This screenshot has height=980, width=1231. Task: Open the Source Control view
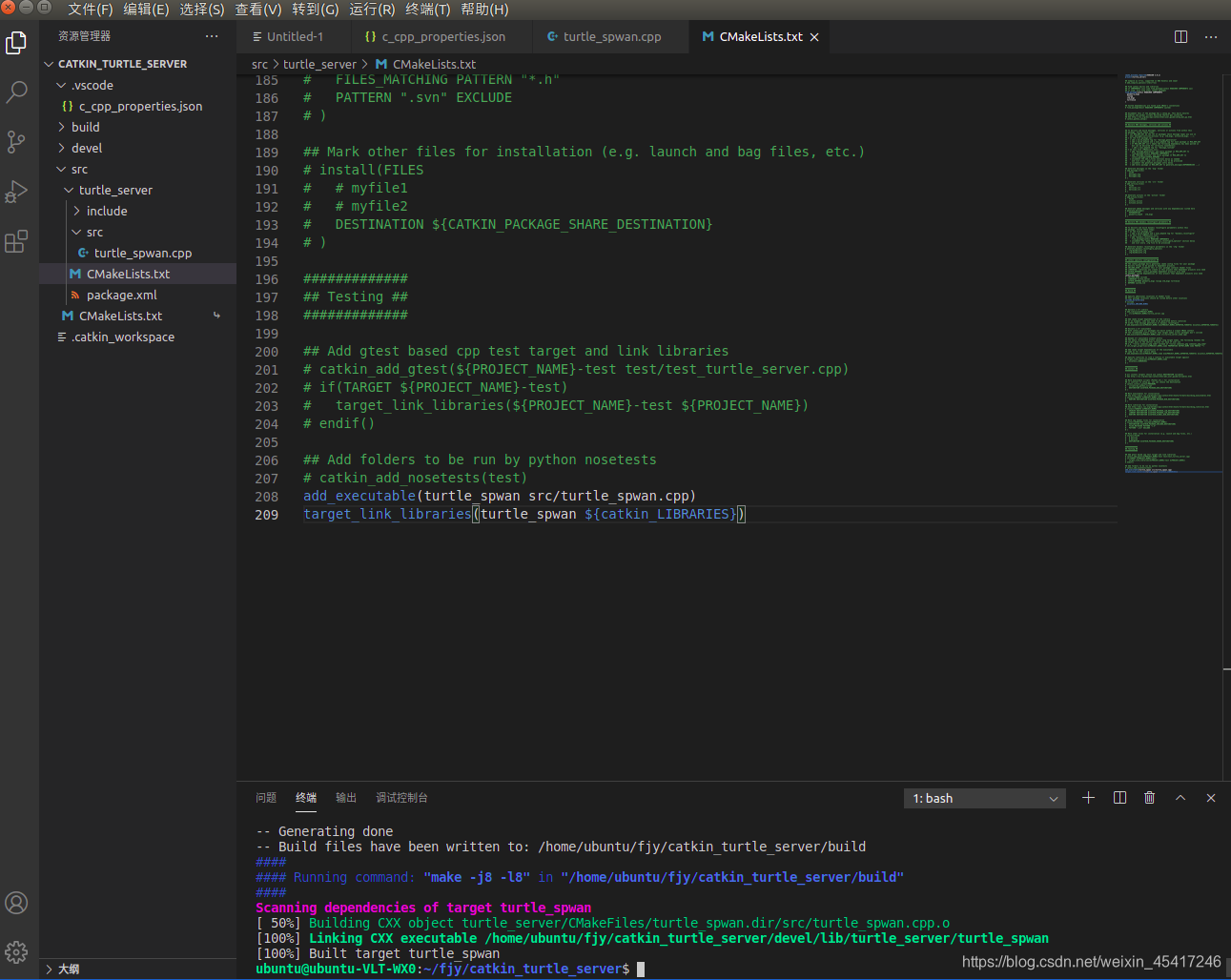16,142
